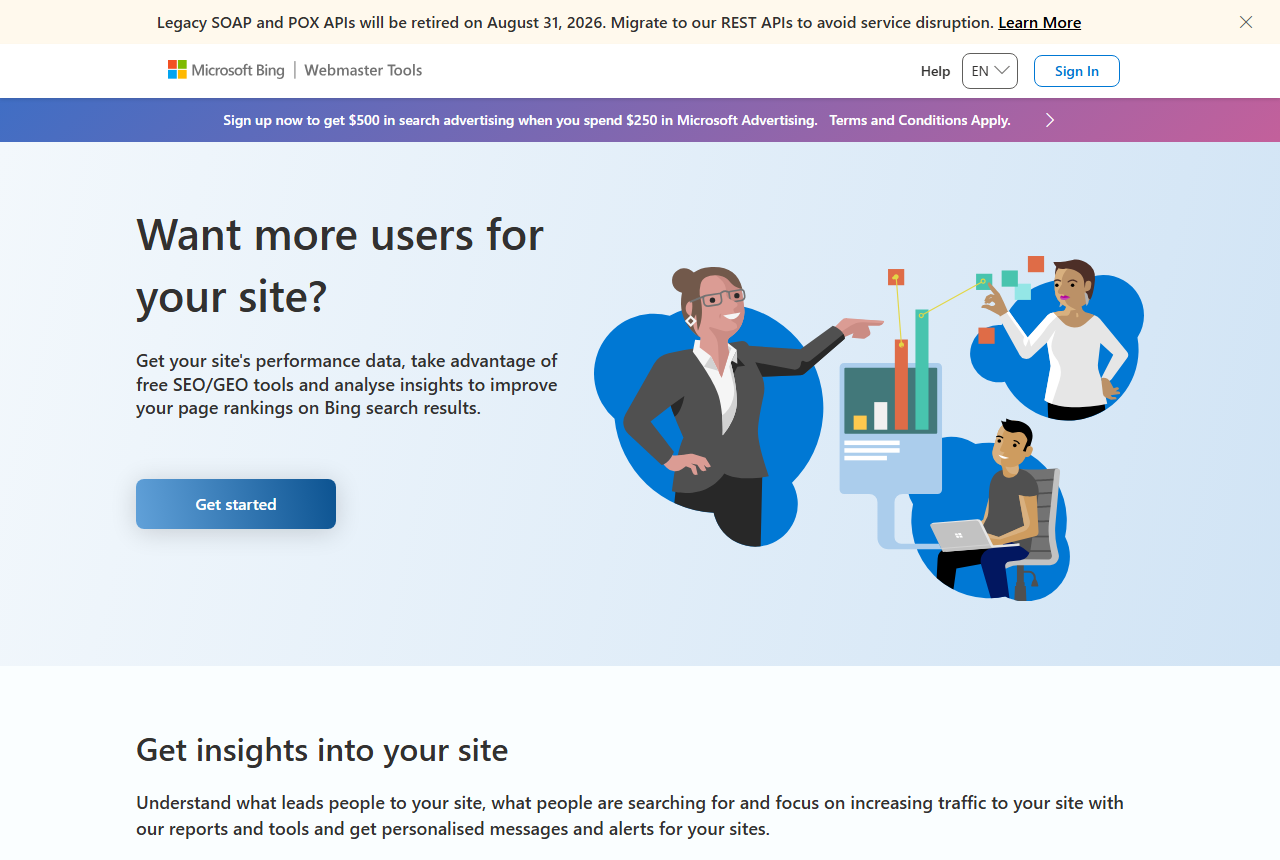
Task: Click the 'Want more users for your site?' heading
Action: point(340,265)
